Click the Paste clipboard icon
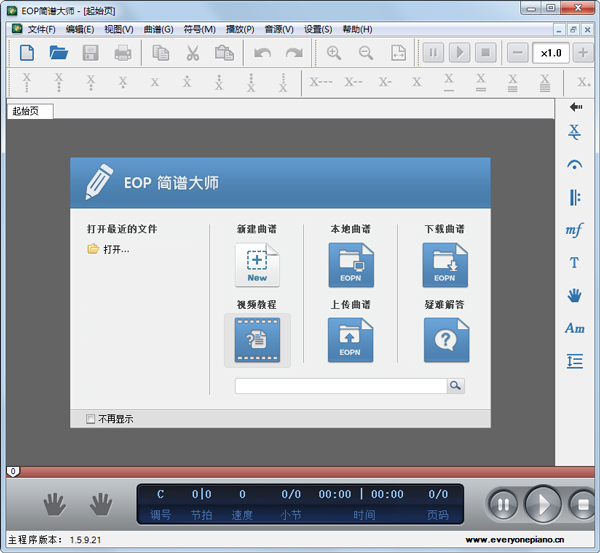The height and width of the screenshot is (553, 600). click(224, 53)
